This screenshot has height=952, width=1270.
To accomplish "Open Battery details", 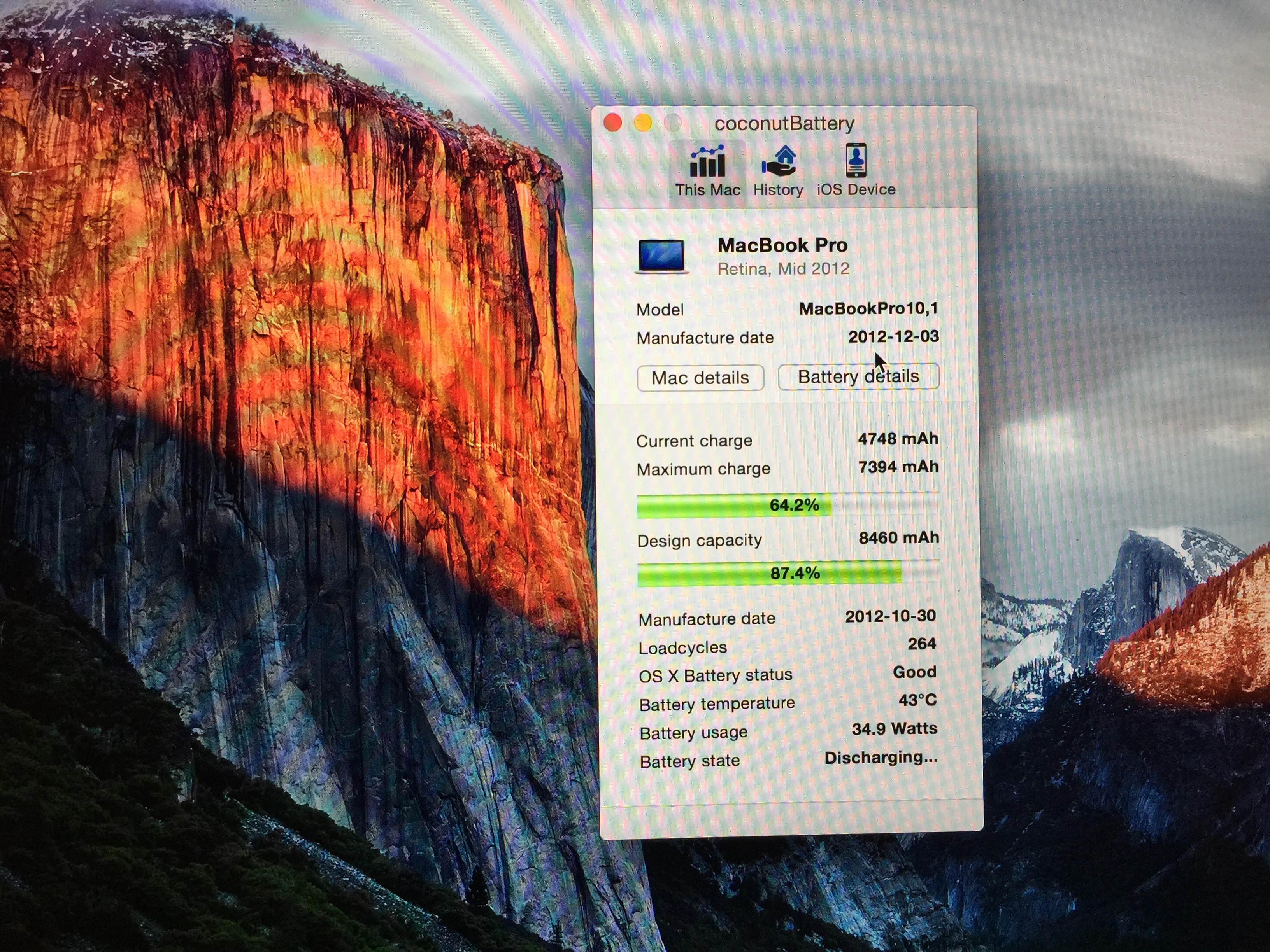I will coord(858,376).
